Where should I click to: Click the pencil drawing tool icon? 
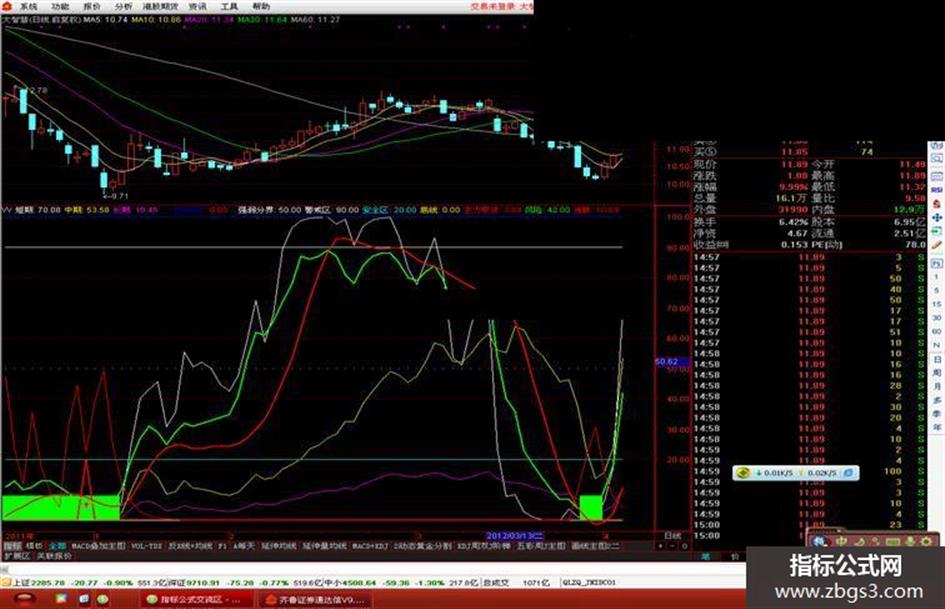tap(937, 245)
